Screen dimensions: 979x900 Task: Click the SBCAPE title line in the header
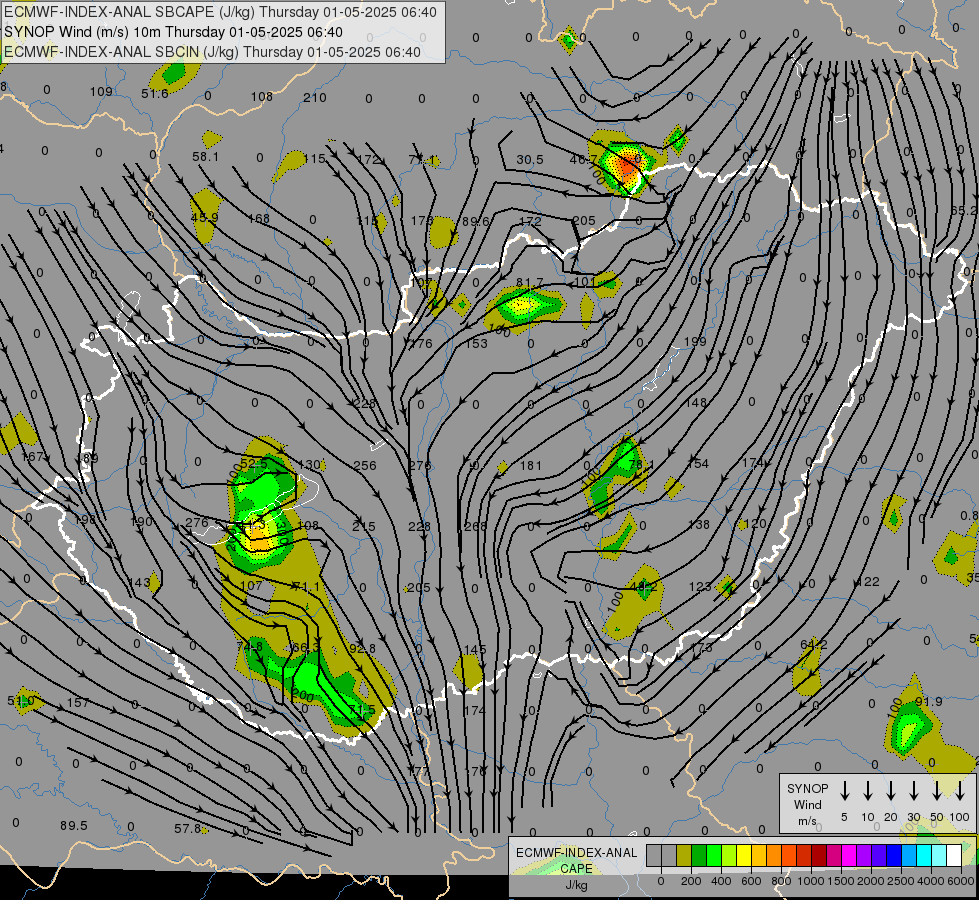click(220, 12)
